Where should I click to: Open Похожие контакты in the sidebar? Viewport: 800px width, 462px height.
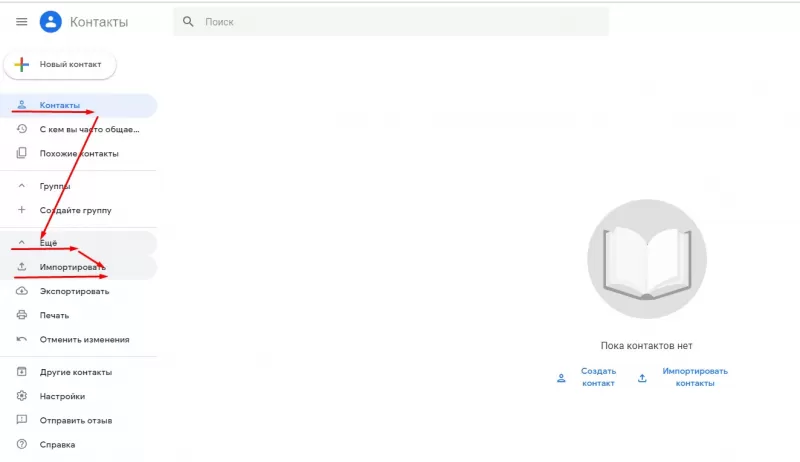tap(79, 153)
